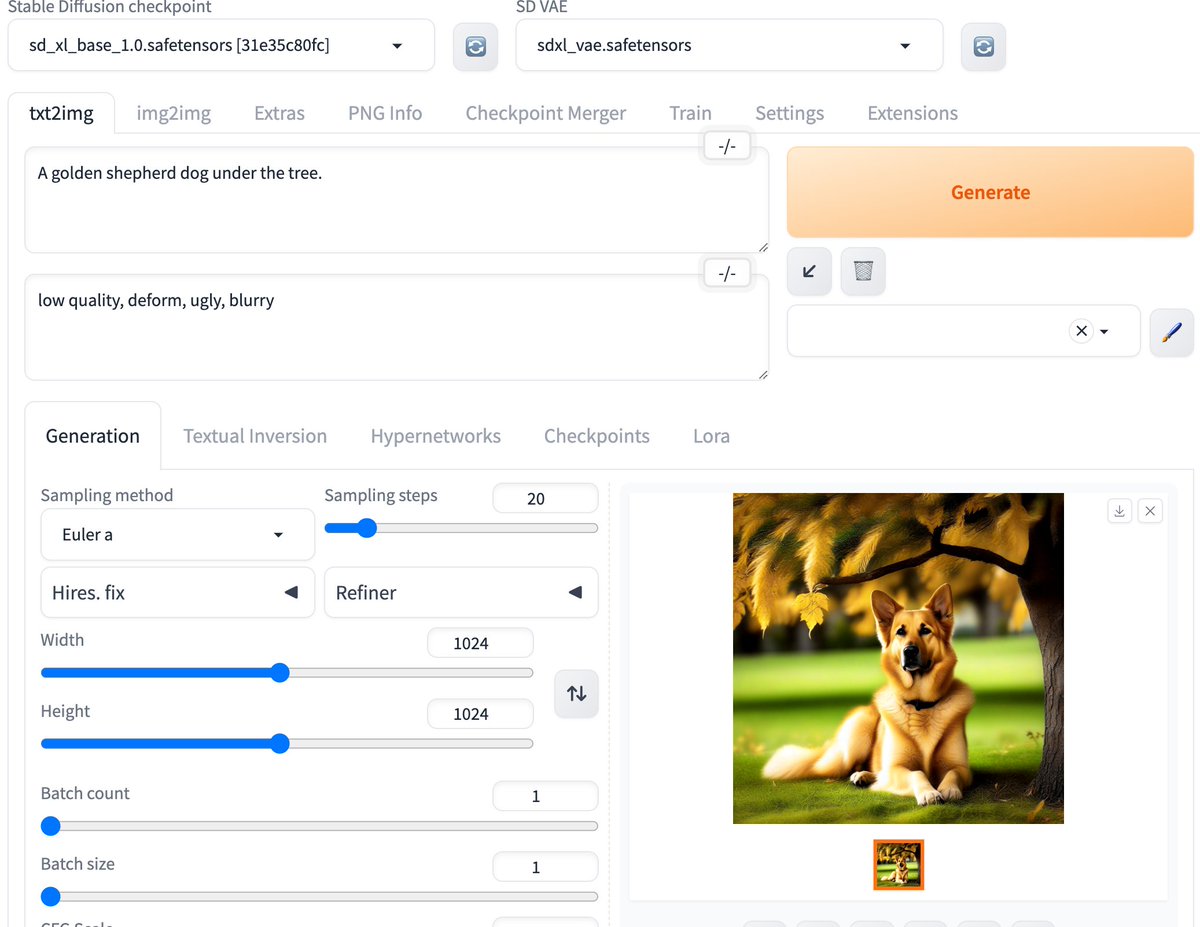Open the Extensions tab
This screenshot has height=927, width=1200.
click(913, 113)
